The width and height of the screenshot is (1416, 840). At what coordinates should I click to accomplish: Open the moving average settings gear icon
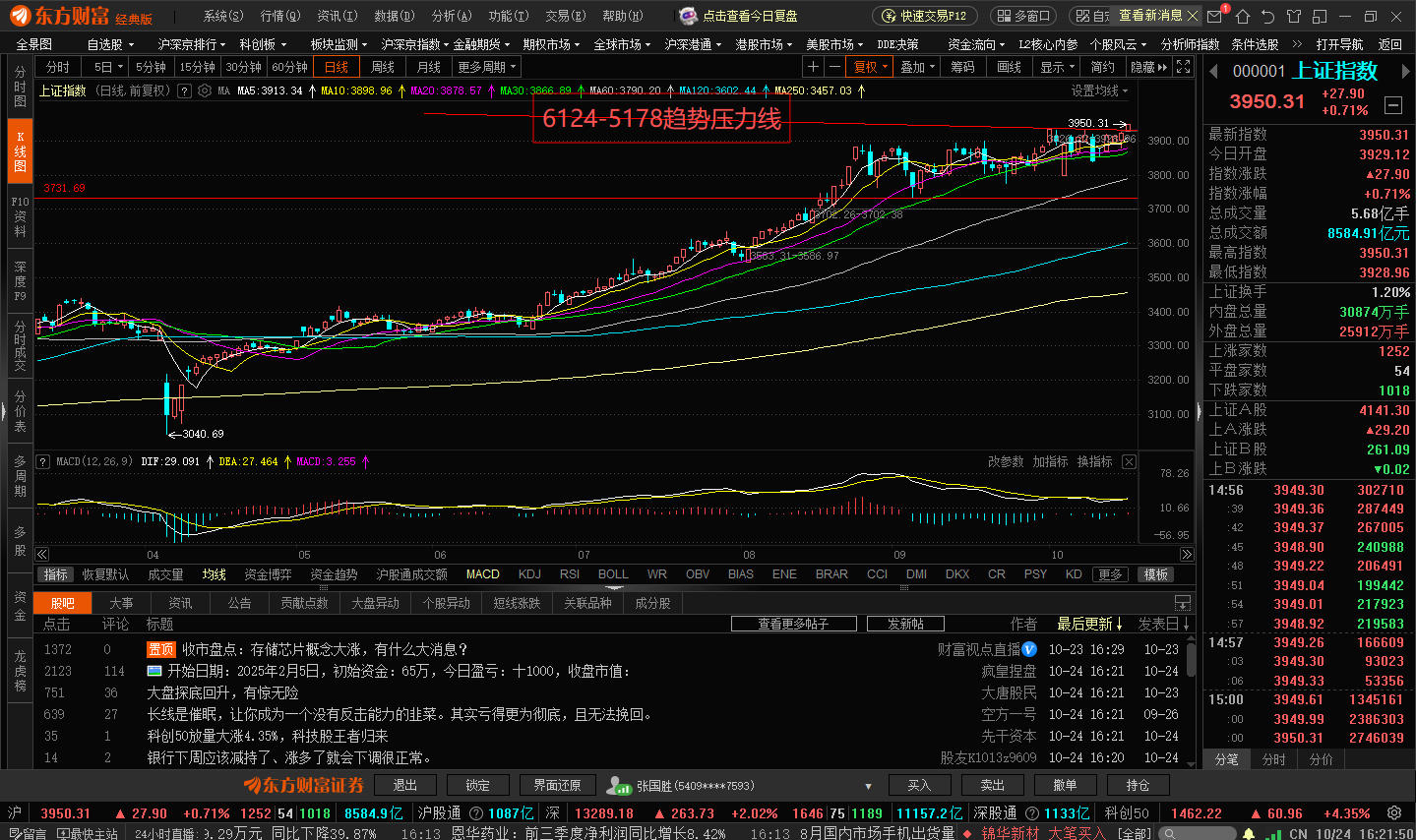tap(205, 90)
